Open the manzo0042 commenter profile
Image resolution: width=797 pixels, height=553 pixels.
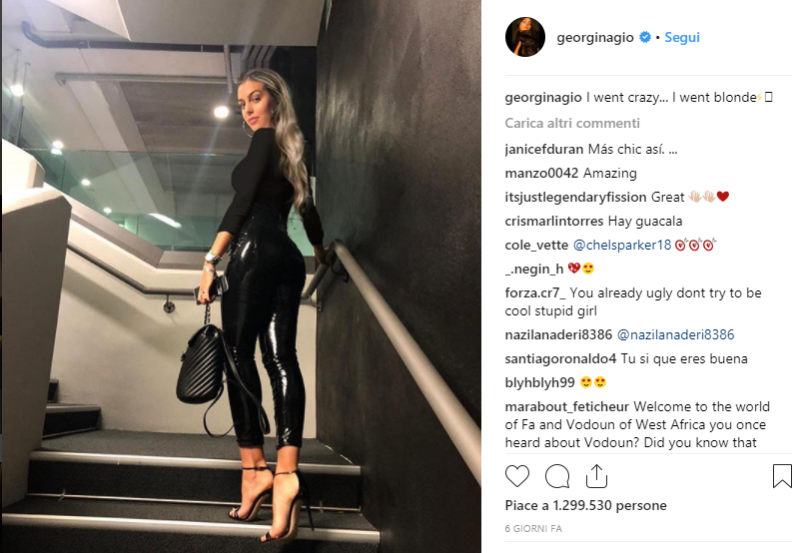tap(541, 173)
